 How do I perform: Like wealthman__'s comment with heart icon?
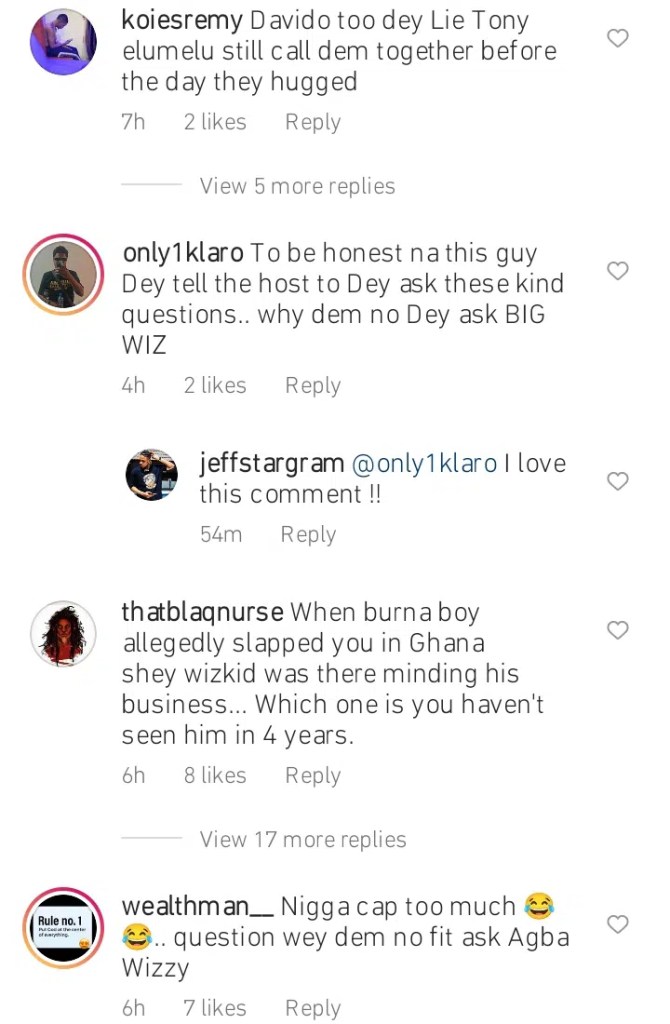click(x=618, y=924)
